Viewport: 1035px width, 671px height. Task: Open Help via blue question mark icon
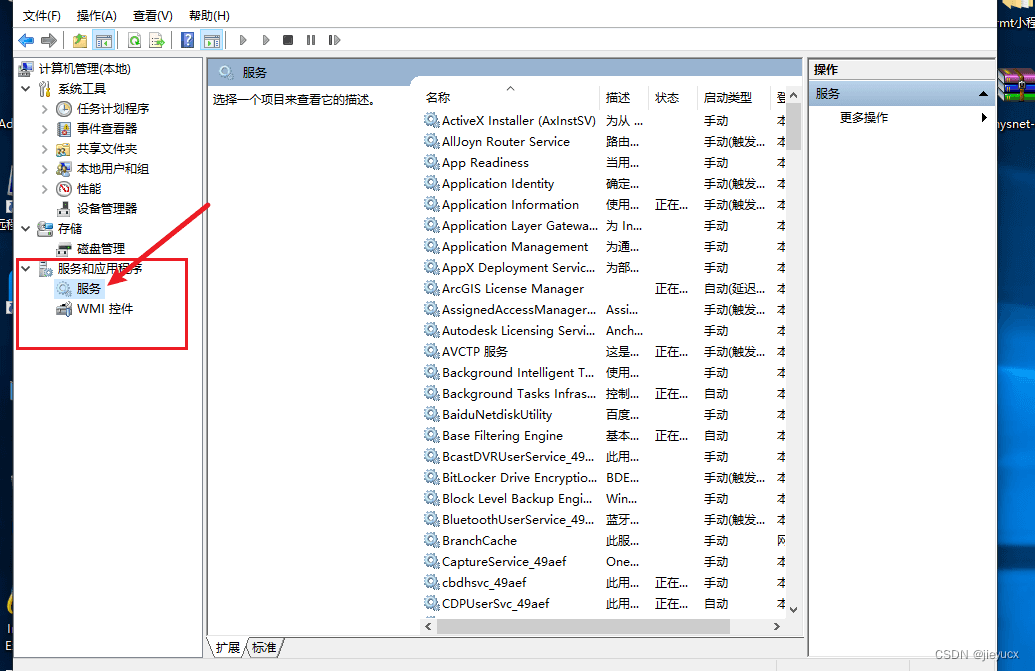187,40
